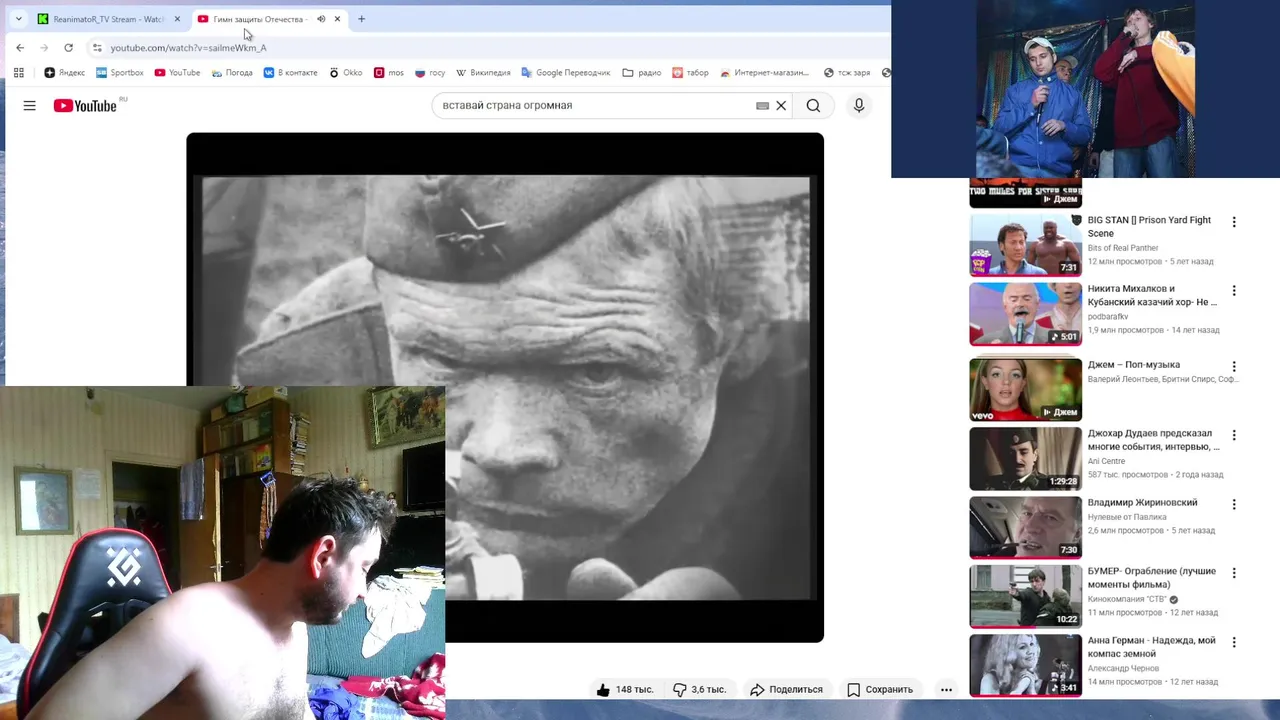Screen dimensions: 1280x720
Task: Open site information icon in address bar
Action: pyautogui.click(x=97, y=47)
